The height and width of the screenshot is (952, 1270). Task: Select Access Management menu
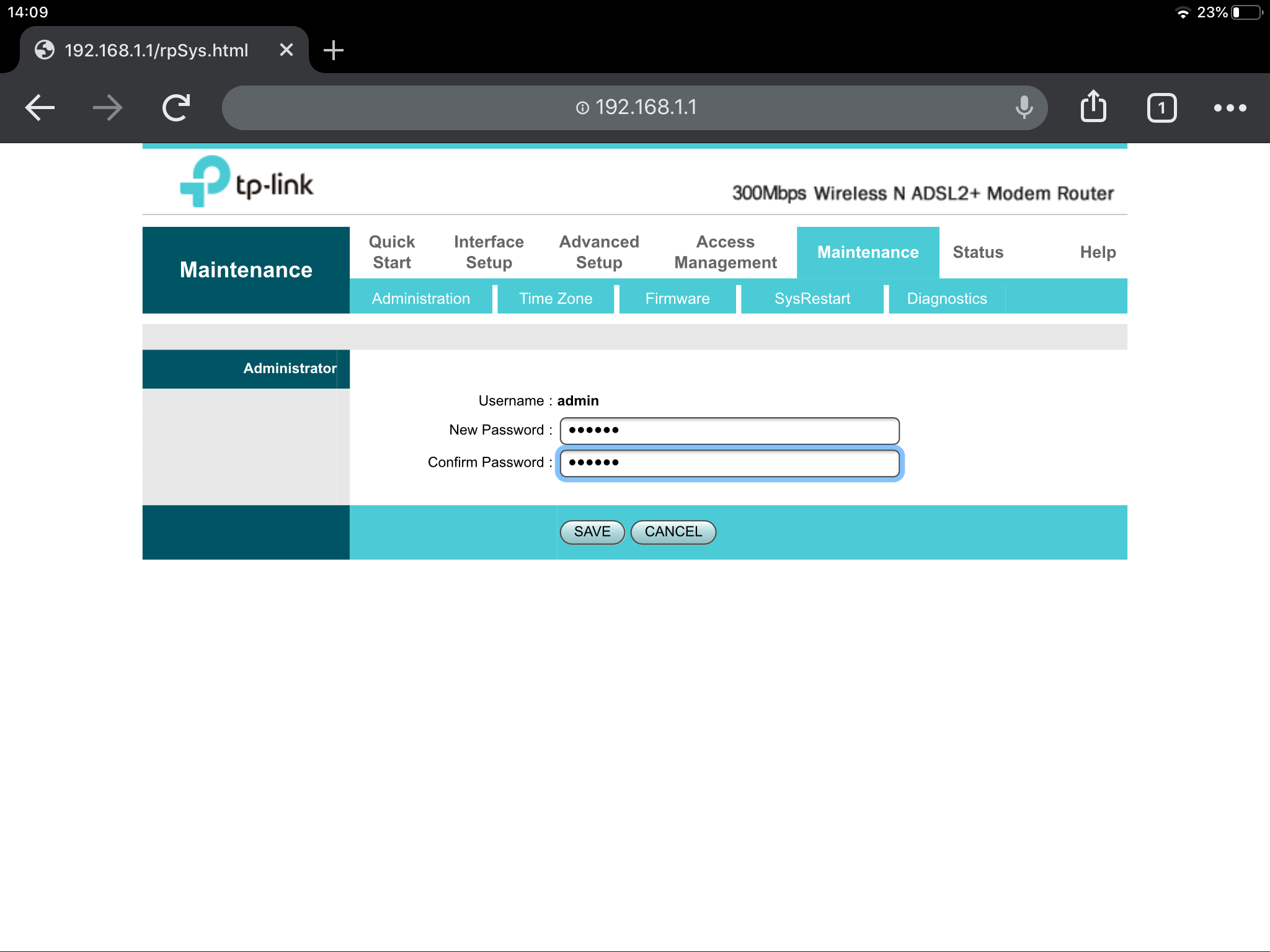(724, 251)
